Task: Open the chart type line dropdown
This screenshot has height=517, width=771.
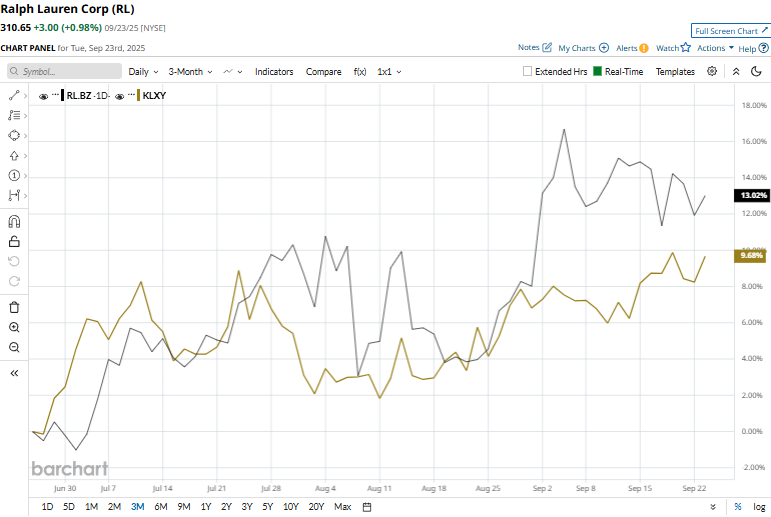Action: [233, 72]
